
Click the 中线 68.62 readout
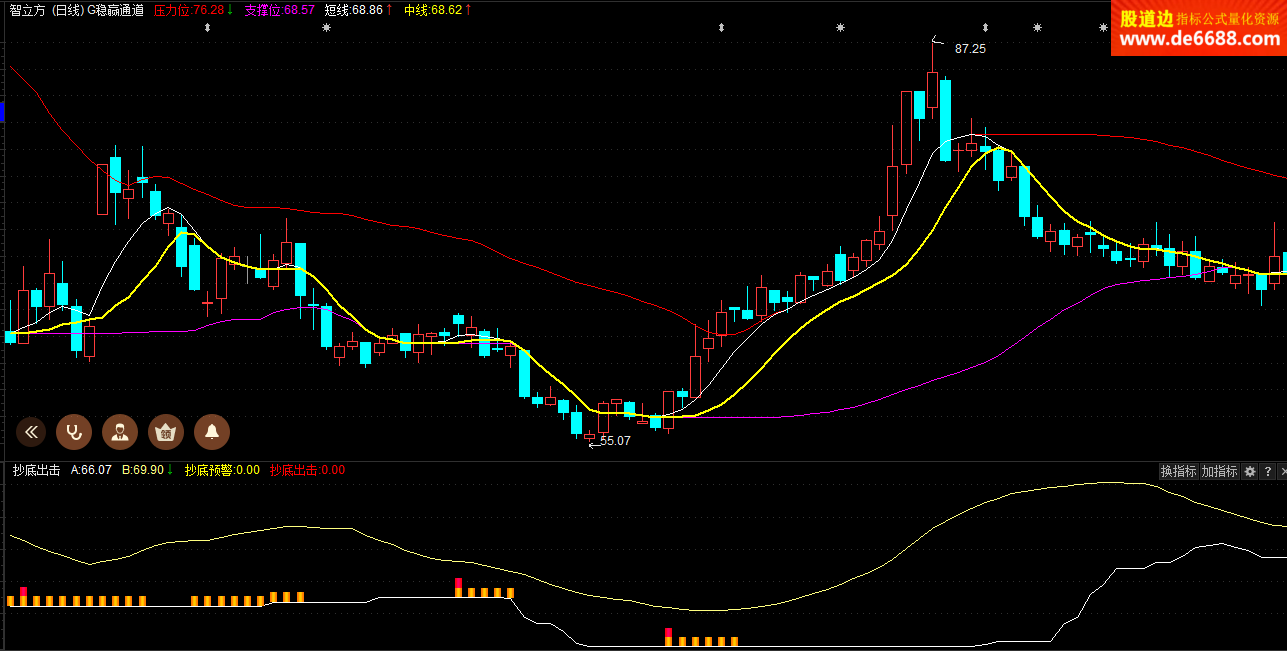tap(438, 10)
